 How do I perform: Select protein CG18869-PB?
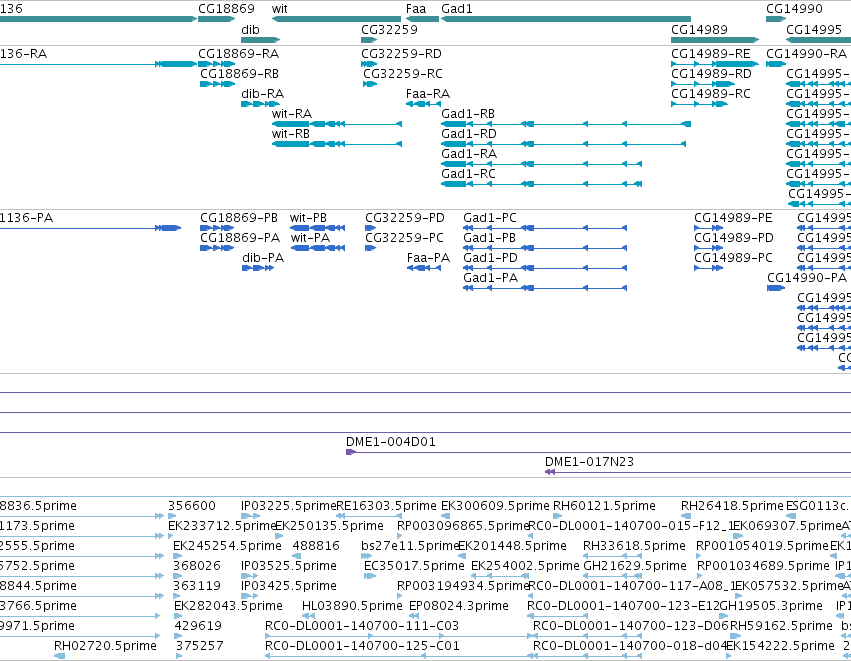click(217, 228)
